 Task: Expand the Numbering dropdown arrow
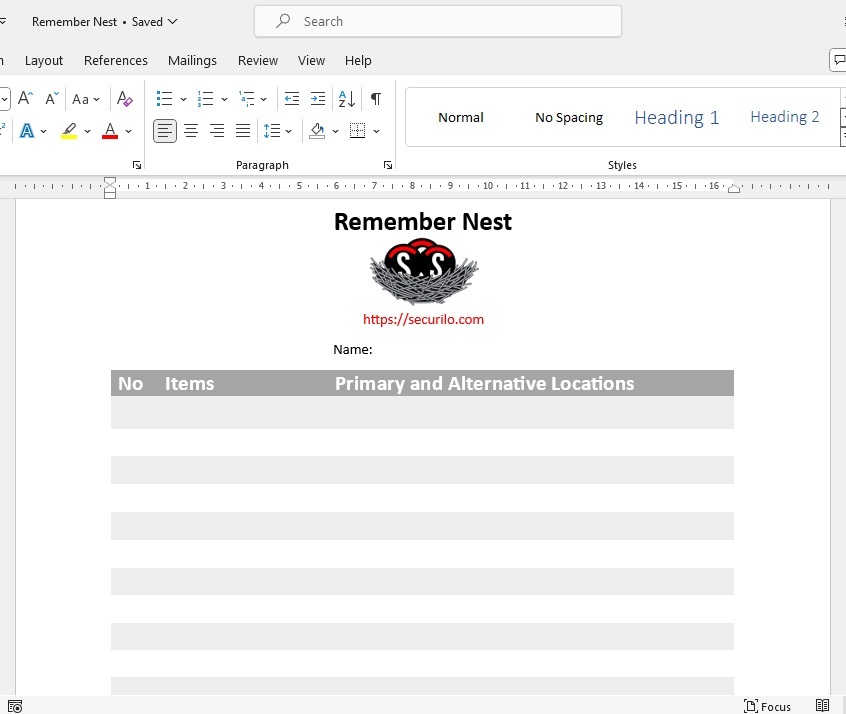coord(224,99)
